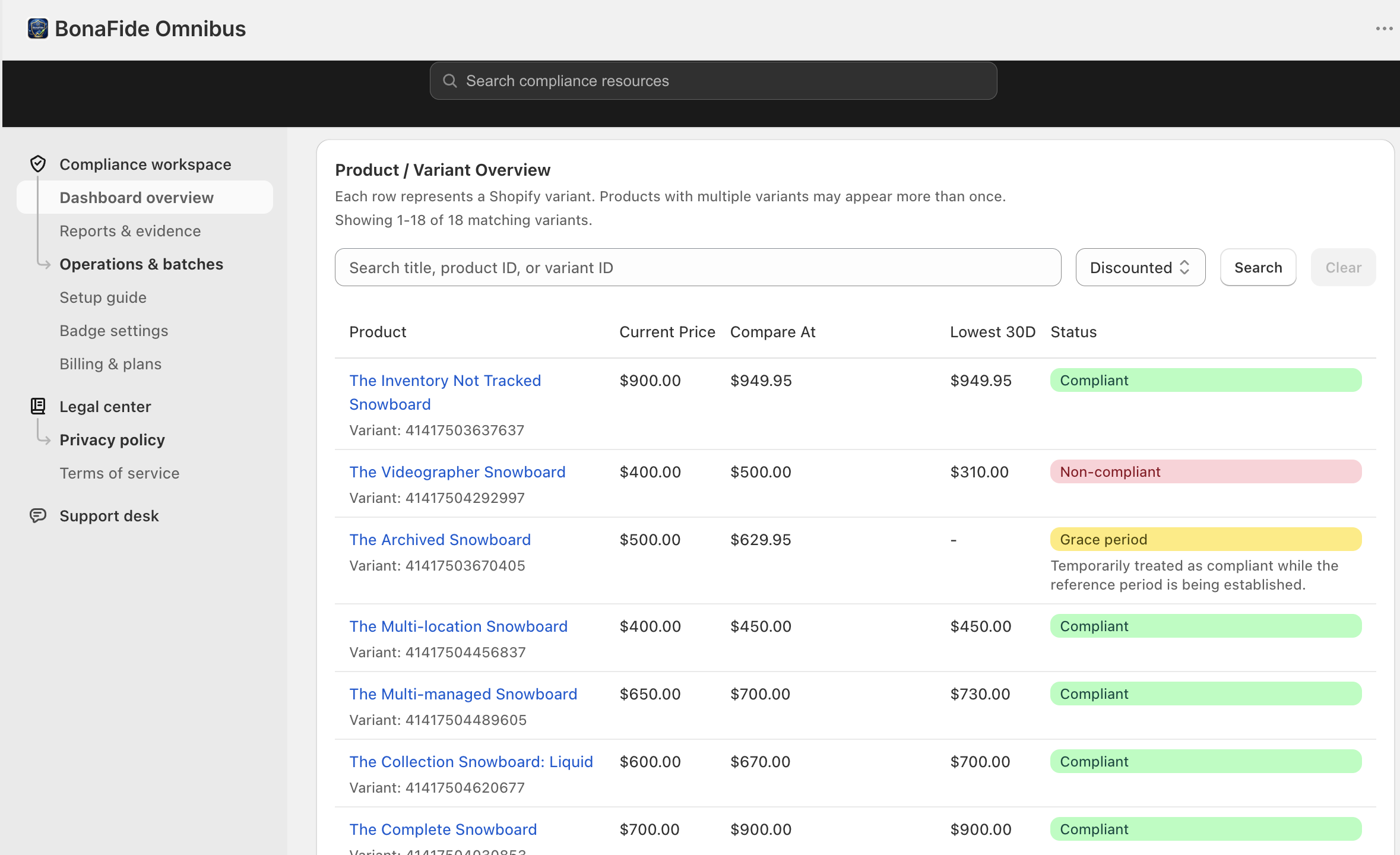Open The Multi-managed Snowboard link

(x=463, y=694)
